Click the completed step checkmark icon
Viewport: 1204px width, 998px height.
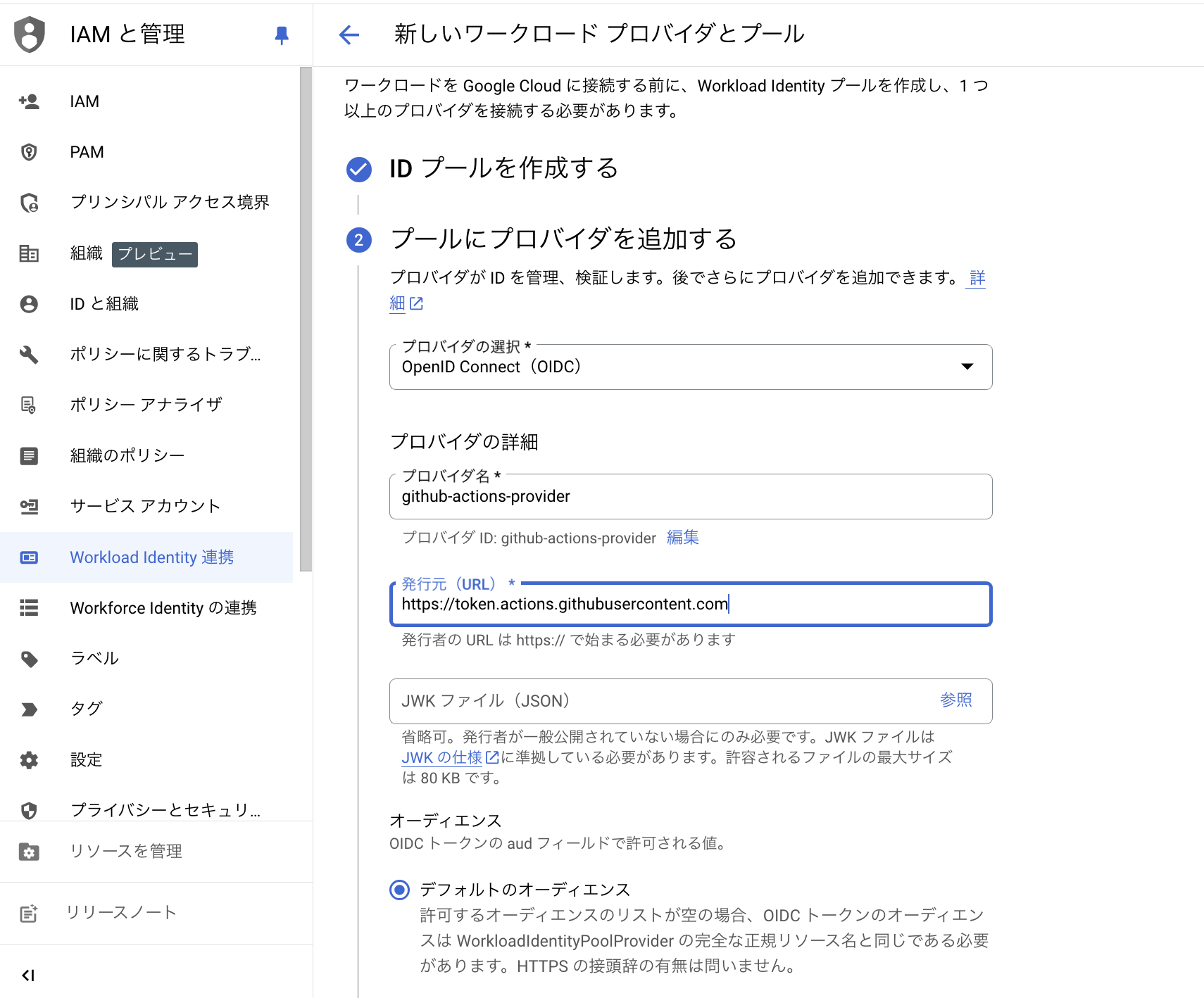point(359,169)
